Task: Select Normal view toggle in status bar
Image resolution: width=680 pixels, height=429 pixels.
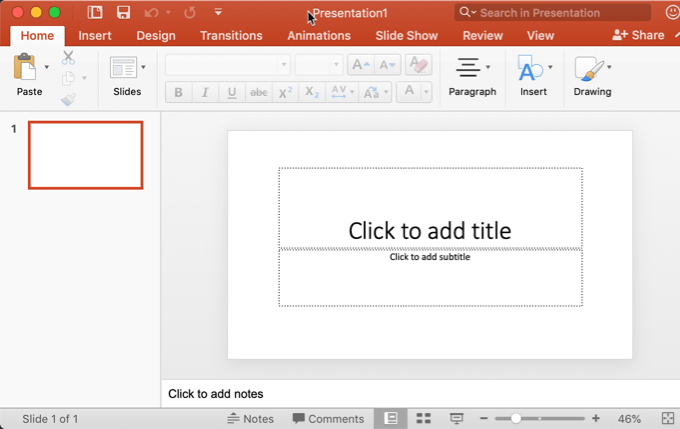Action: pos(391,418)
